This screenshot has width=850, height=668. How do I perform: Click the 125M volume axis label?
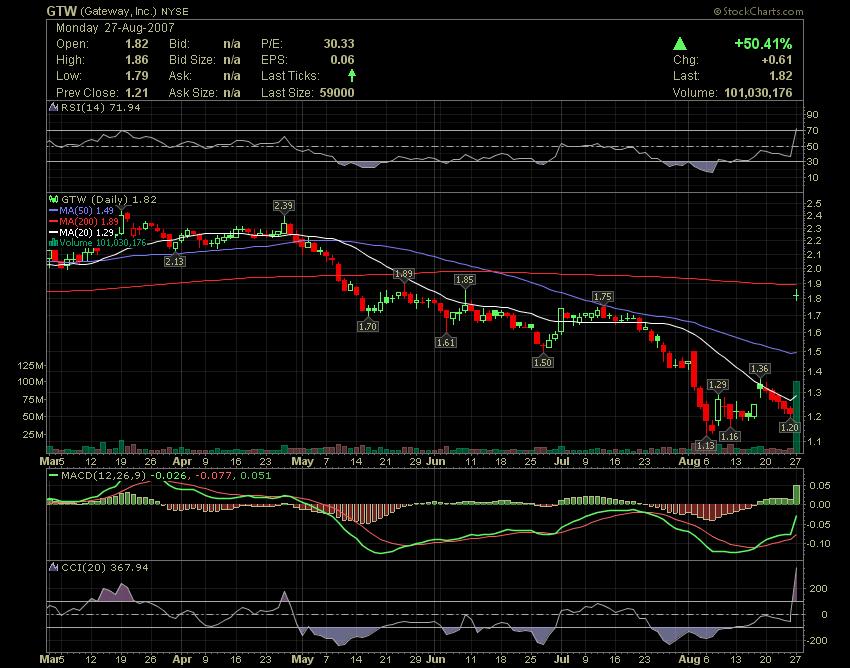pyautogui.click(x=30, y=366)
